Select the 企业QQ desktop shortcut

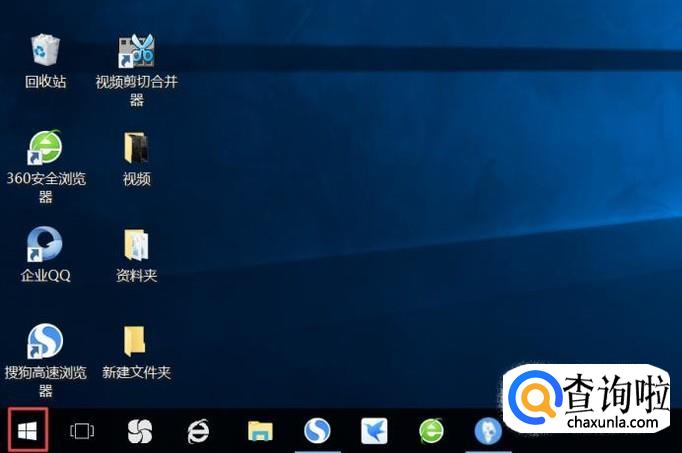[45, 255]
